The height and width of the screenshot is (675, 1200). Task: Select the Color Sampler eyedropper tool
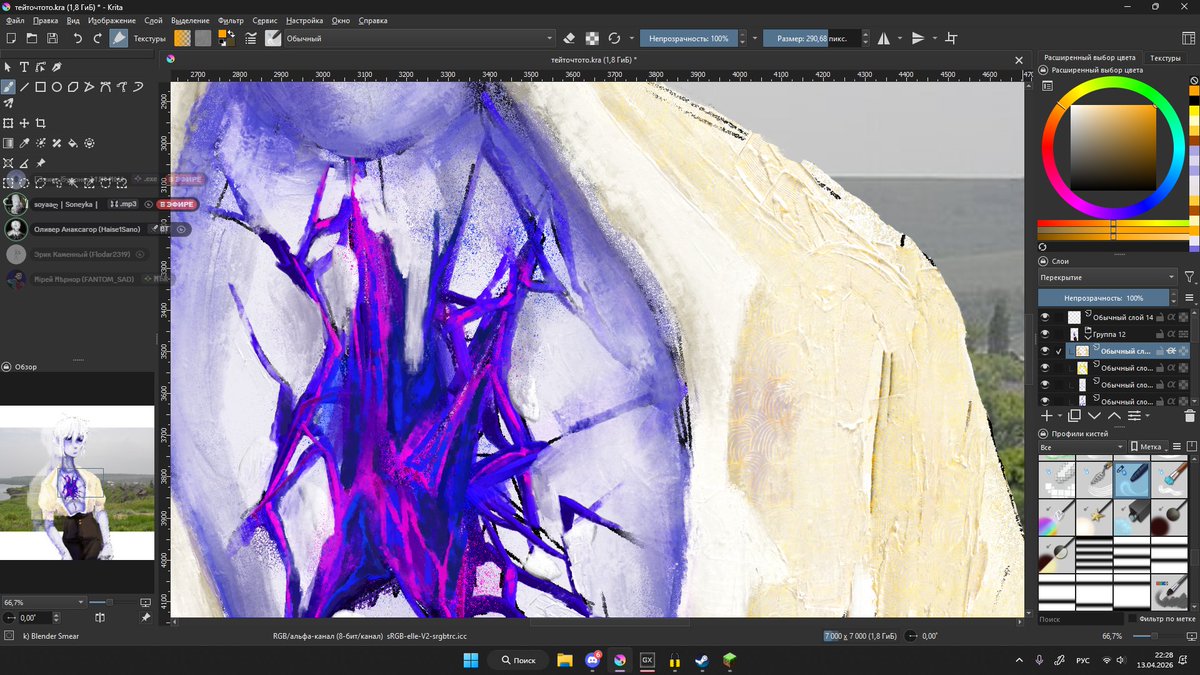pyautogui.click(x=24, y=143)
